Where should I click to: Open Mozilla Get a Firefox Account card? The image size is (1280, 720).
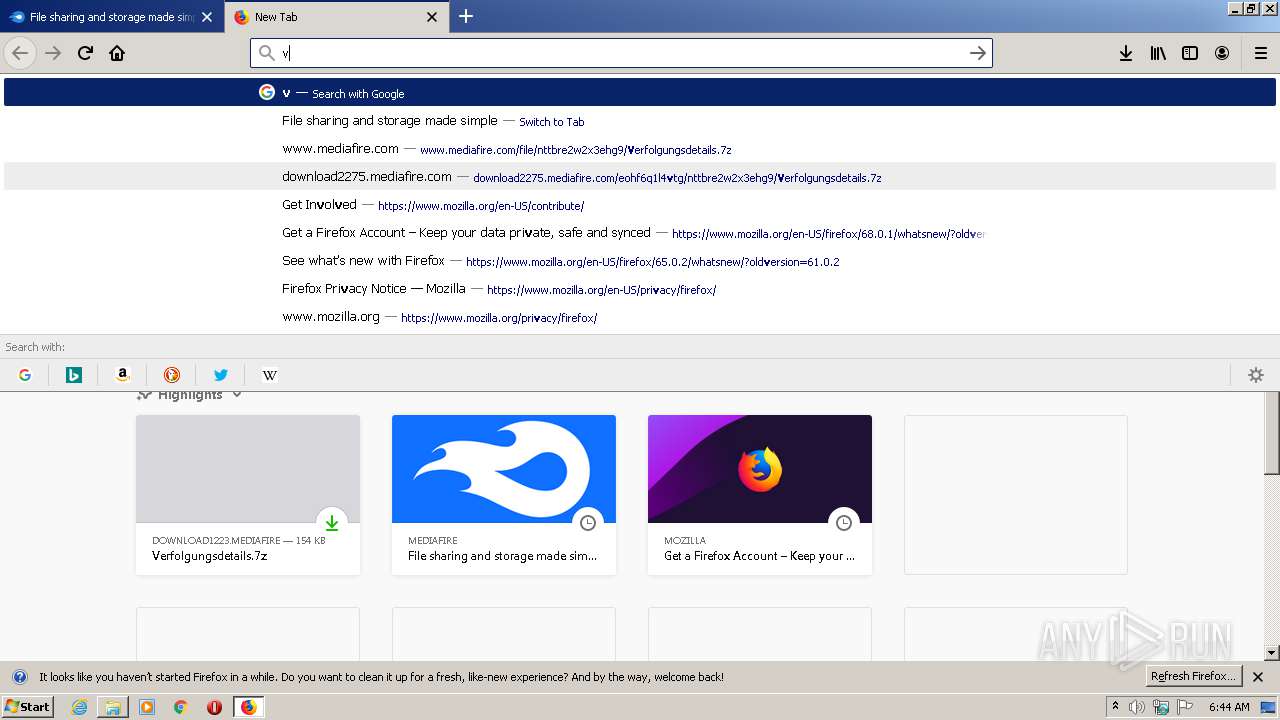tap(760, 495)
